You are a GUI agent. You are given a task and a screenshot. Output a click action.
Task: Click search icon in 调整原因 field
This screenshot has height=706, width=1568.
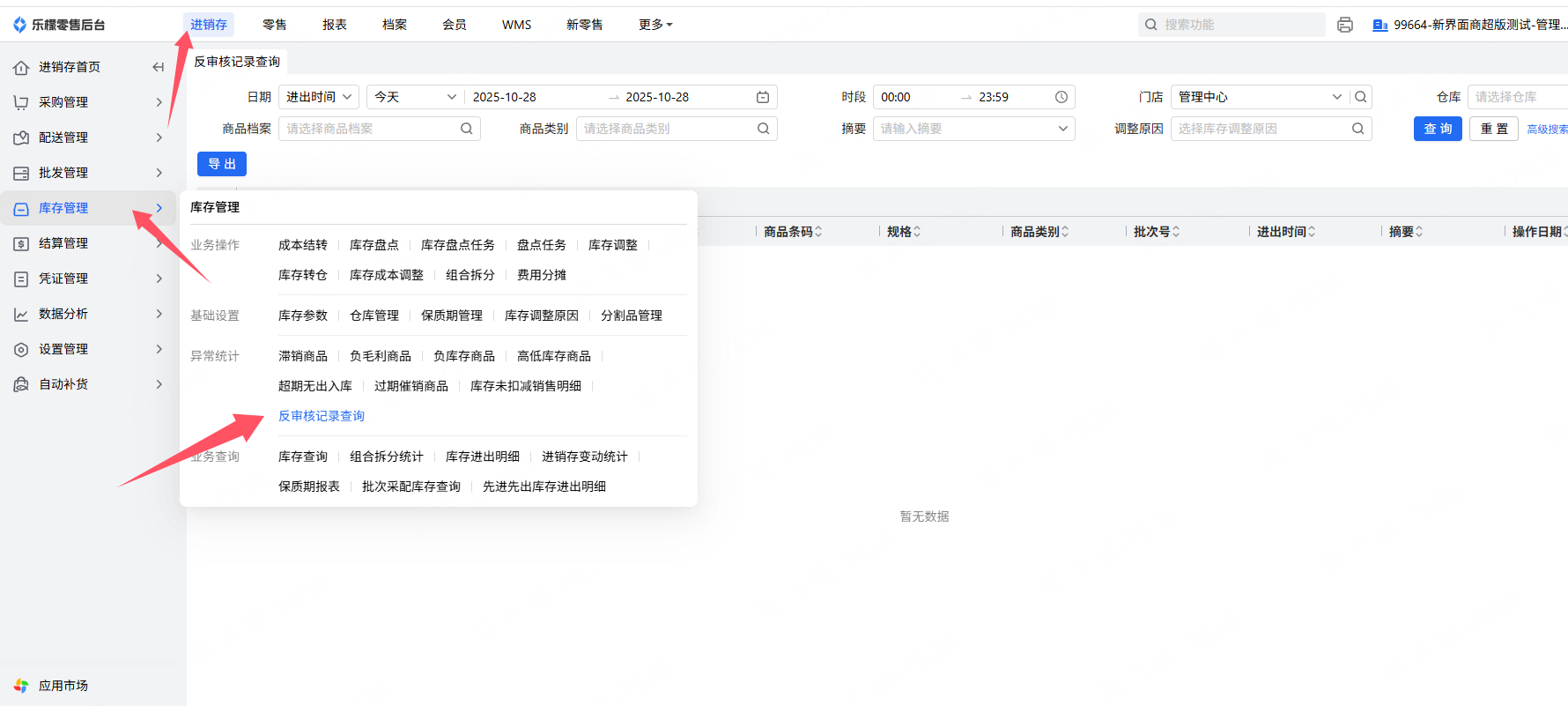pos(1358,129)
